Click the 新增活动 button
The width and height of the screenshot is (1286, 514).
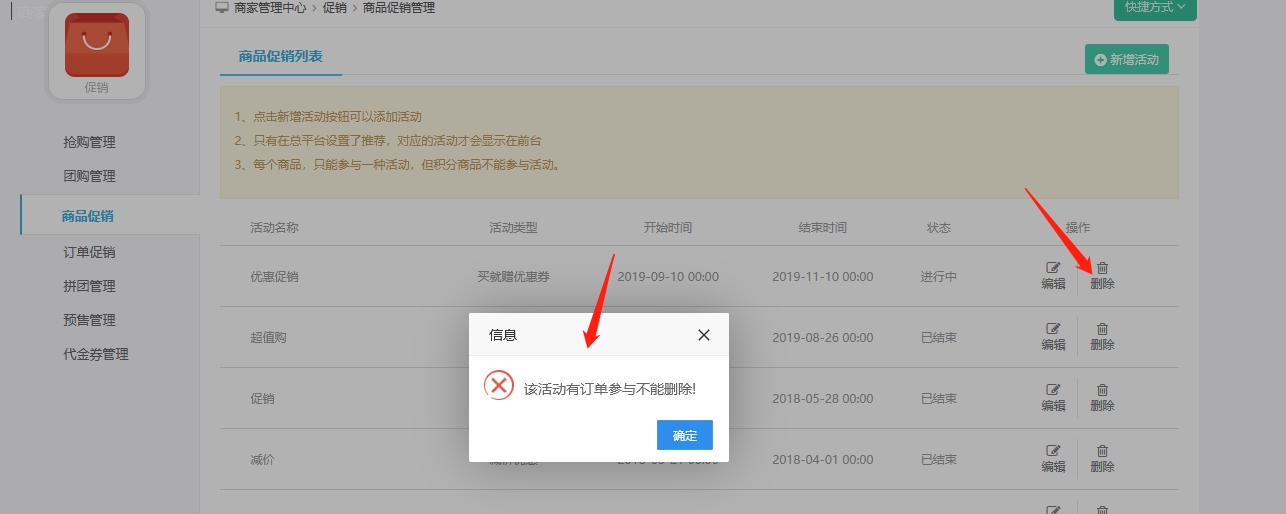(x=1127, y=59)
